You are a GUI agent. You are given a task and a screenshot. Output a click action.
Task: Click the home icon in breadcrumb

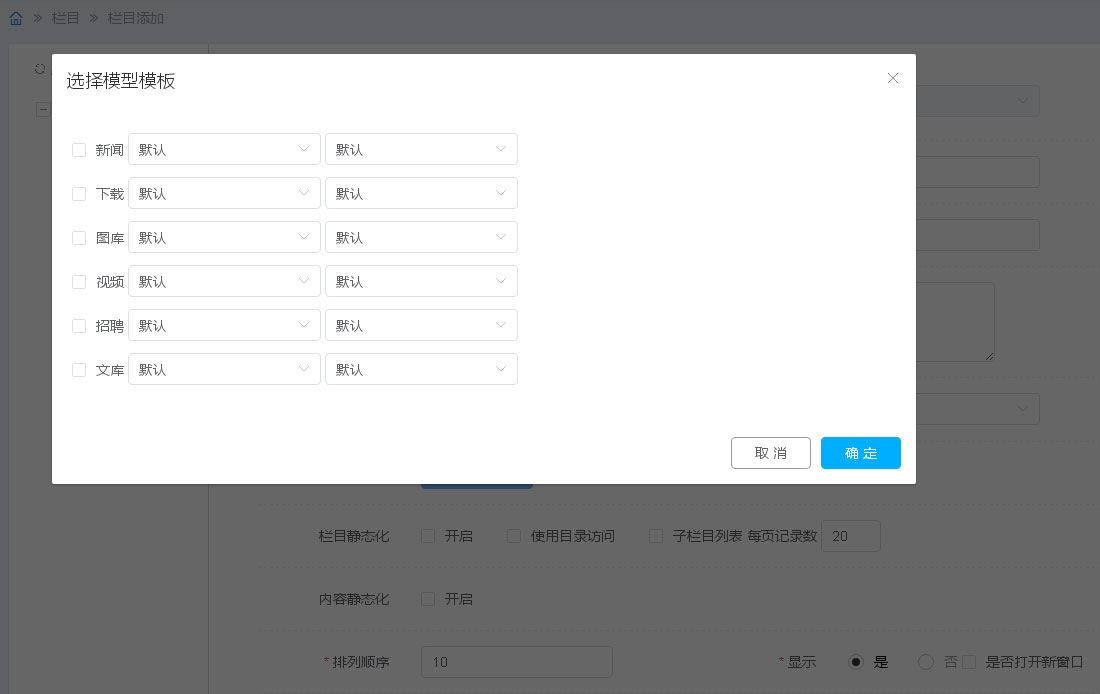(x=15, y=18)
